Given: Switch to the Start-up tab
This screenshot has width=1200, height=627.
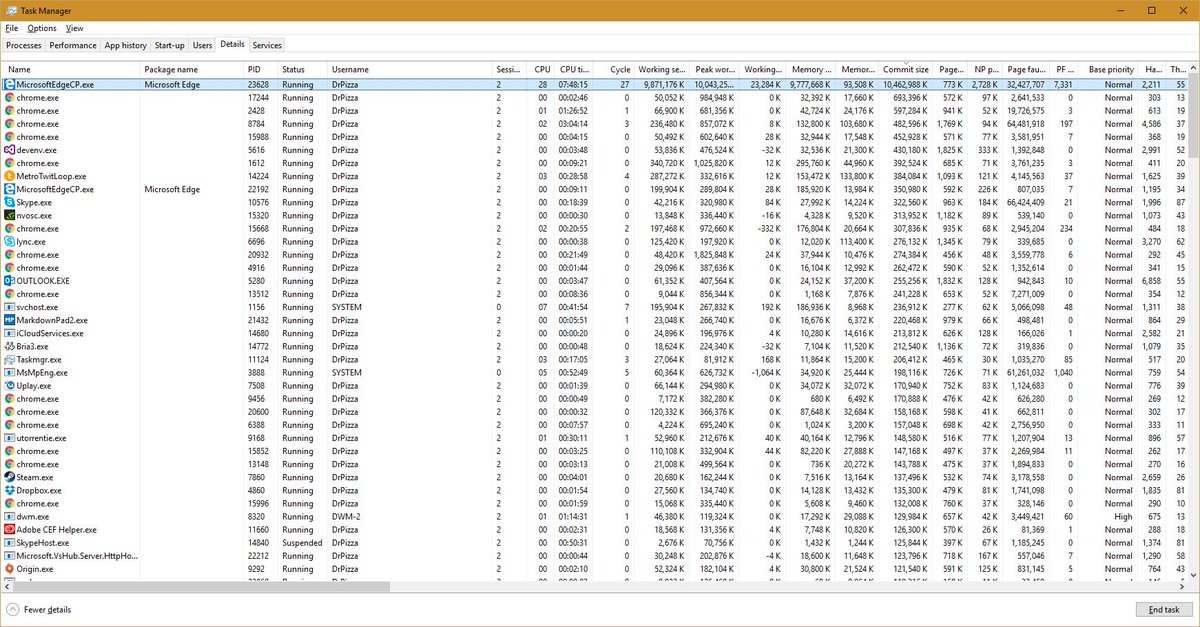Looking at the screenshot, I should click(169, 45).
